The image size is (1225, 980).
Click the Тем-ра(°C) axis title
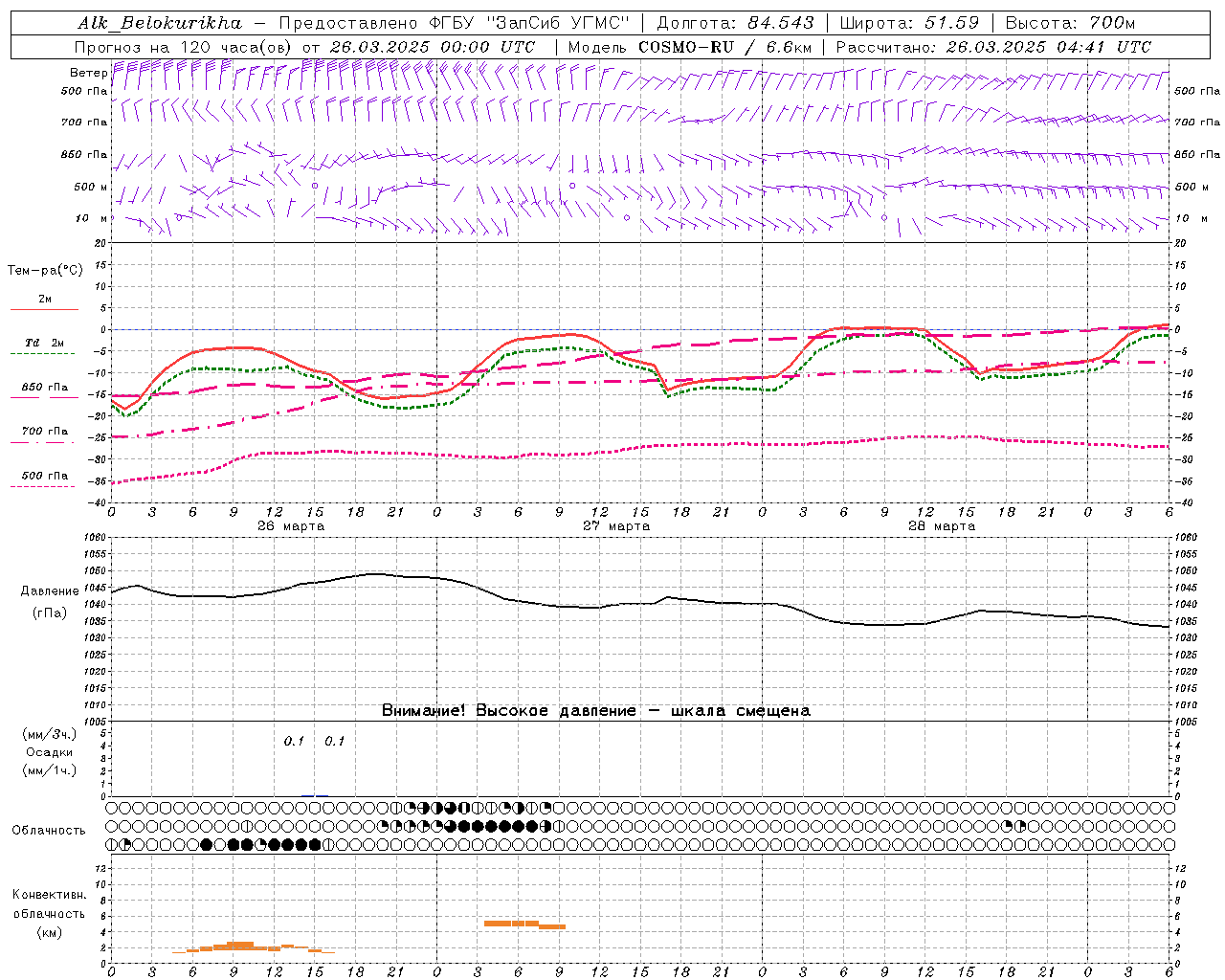coord(45,270)
